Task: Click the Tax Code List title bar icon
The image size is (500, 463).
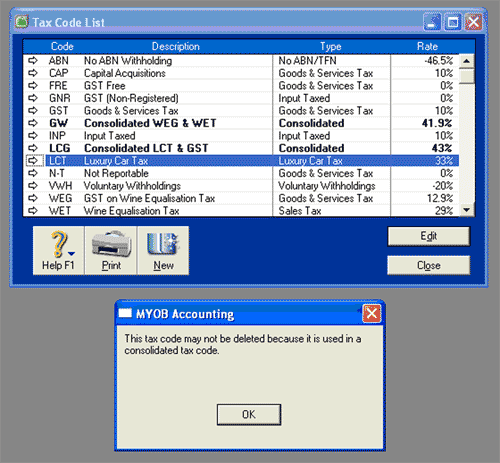Action: 22,22
